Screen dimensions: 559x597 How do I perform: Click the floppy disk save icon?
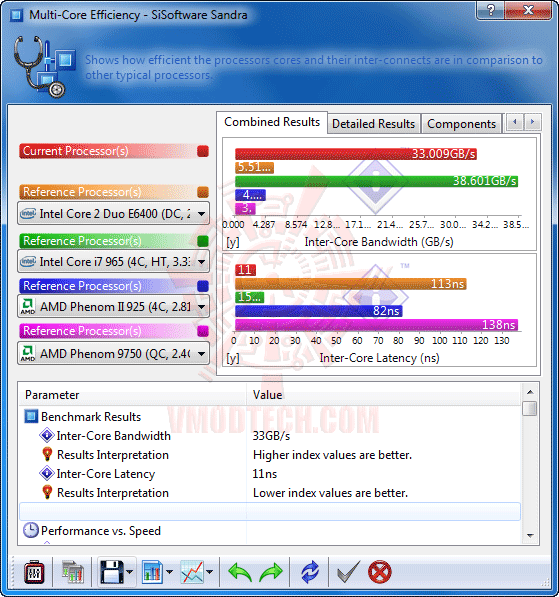[112, 572]
